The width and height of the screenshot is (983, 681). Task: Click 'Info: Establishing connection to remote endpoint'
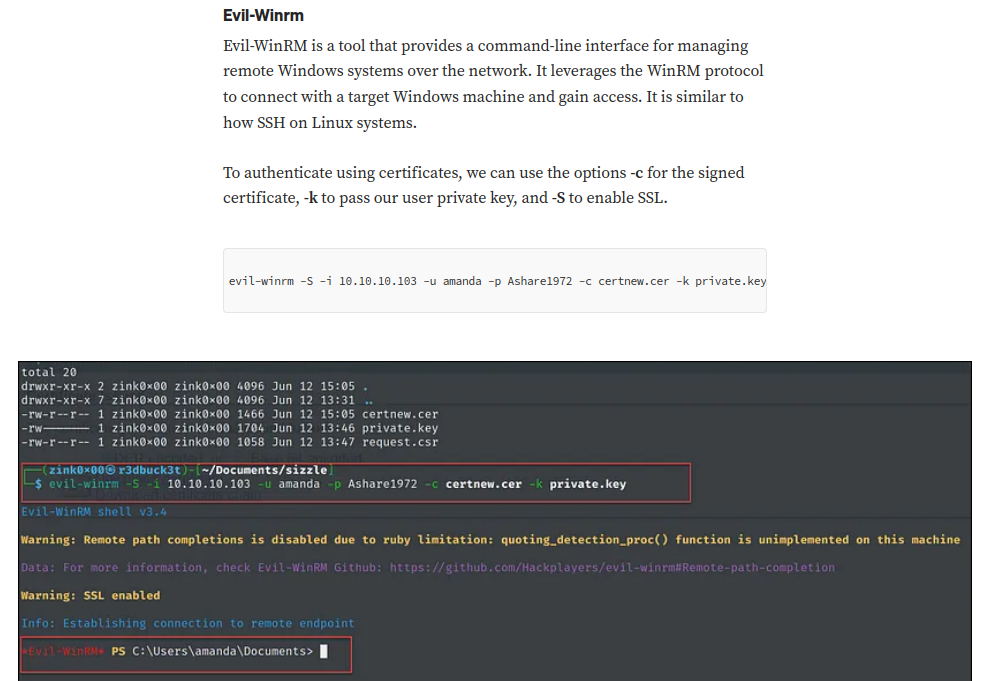point(187,623)
